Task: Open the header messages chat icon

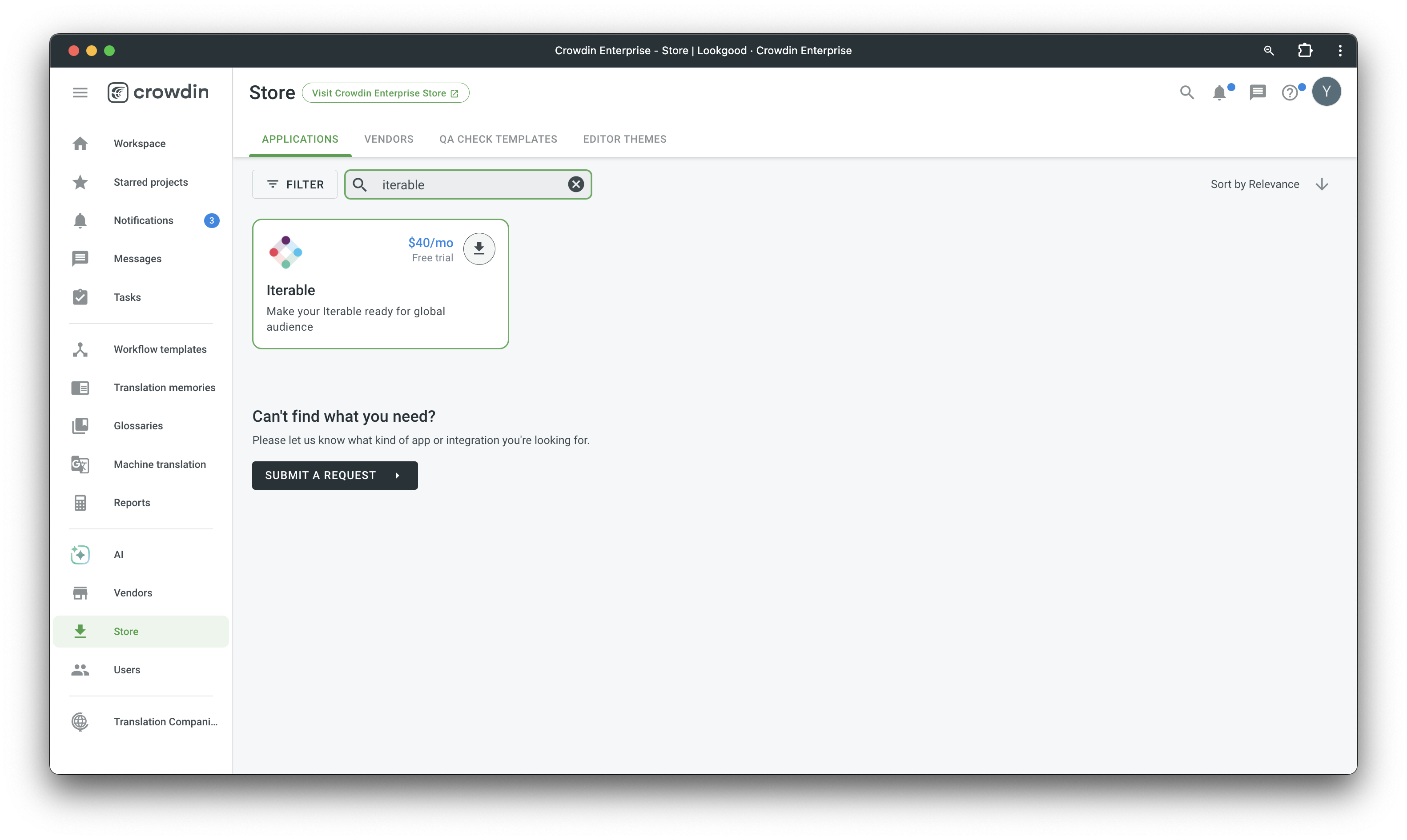Action: pyautogui.click(x=1257, y=92)
